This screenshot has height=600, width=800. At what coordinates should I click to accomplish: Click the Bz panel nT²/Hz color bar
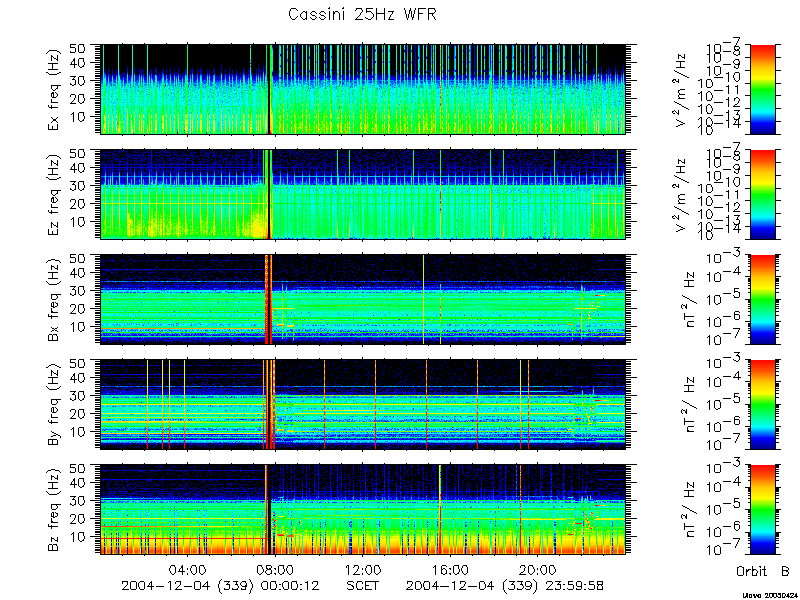762,510
